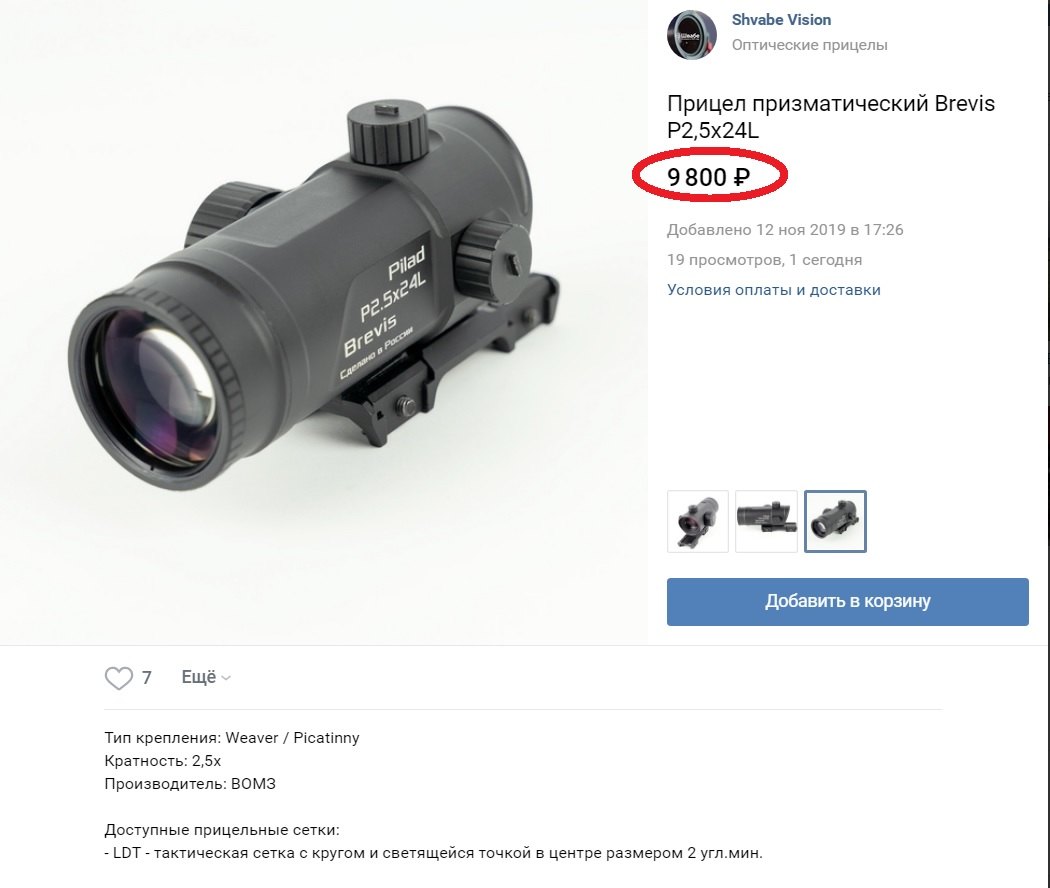Click the 9 800 ₽ price
The width and height of the screenshot is (1050, 888).
tap(708, 177)
